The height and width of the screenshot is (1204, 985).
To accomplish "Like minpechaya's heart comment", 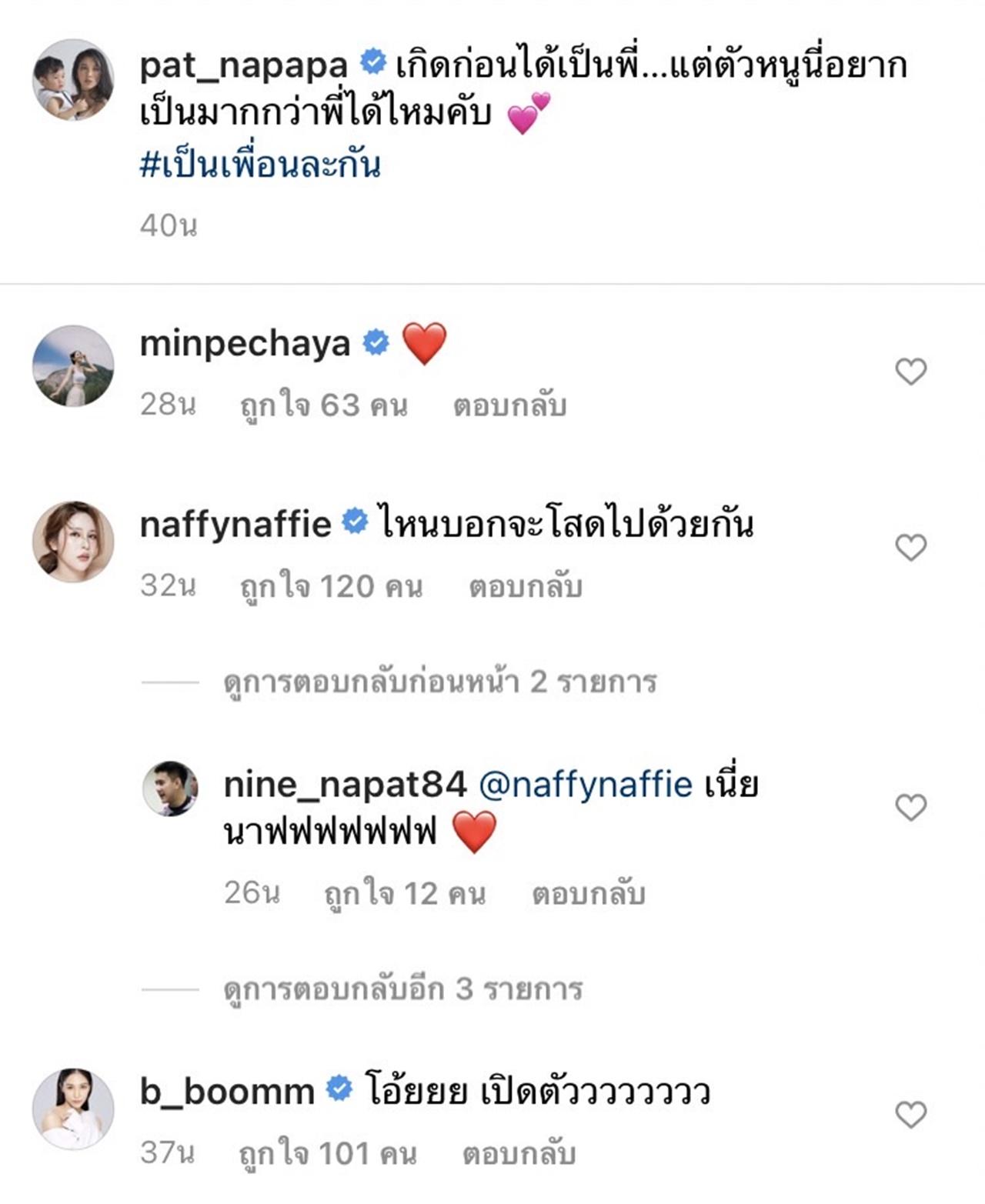I will tap(910, 372).
